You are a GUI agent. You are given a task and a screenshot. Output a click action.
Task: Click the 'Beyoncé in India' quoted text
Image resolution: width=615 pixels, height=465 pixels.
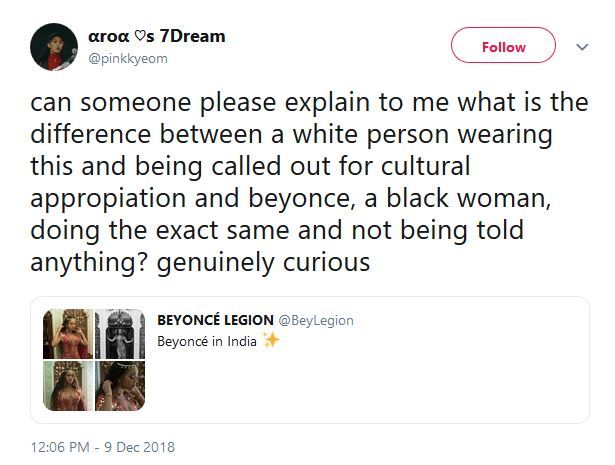coord(207,341)
